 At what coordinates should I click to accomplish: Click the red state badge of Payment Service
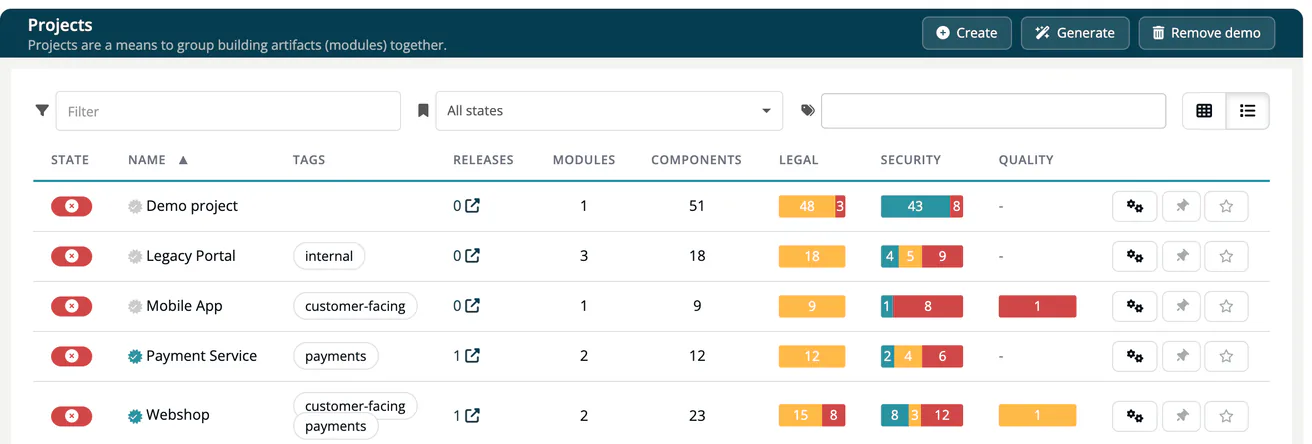tap(71, 356)
